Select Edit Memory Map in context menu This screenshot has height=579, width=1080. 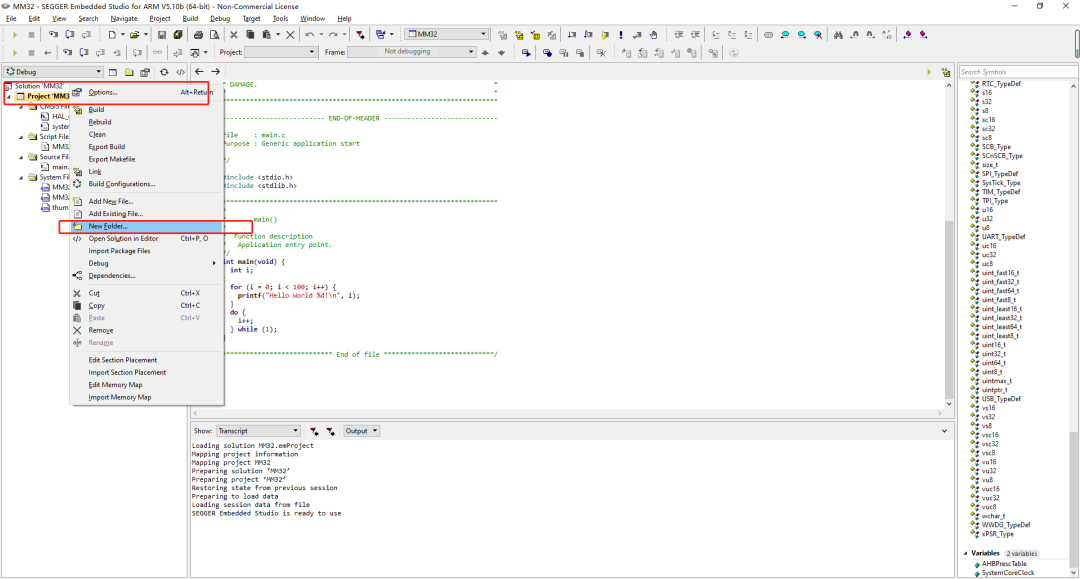[x=147, y=385]
